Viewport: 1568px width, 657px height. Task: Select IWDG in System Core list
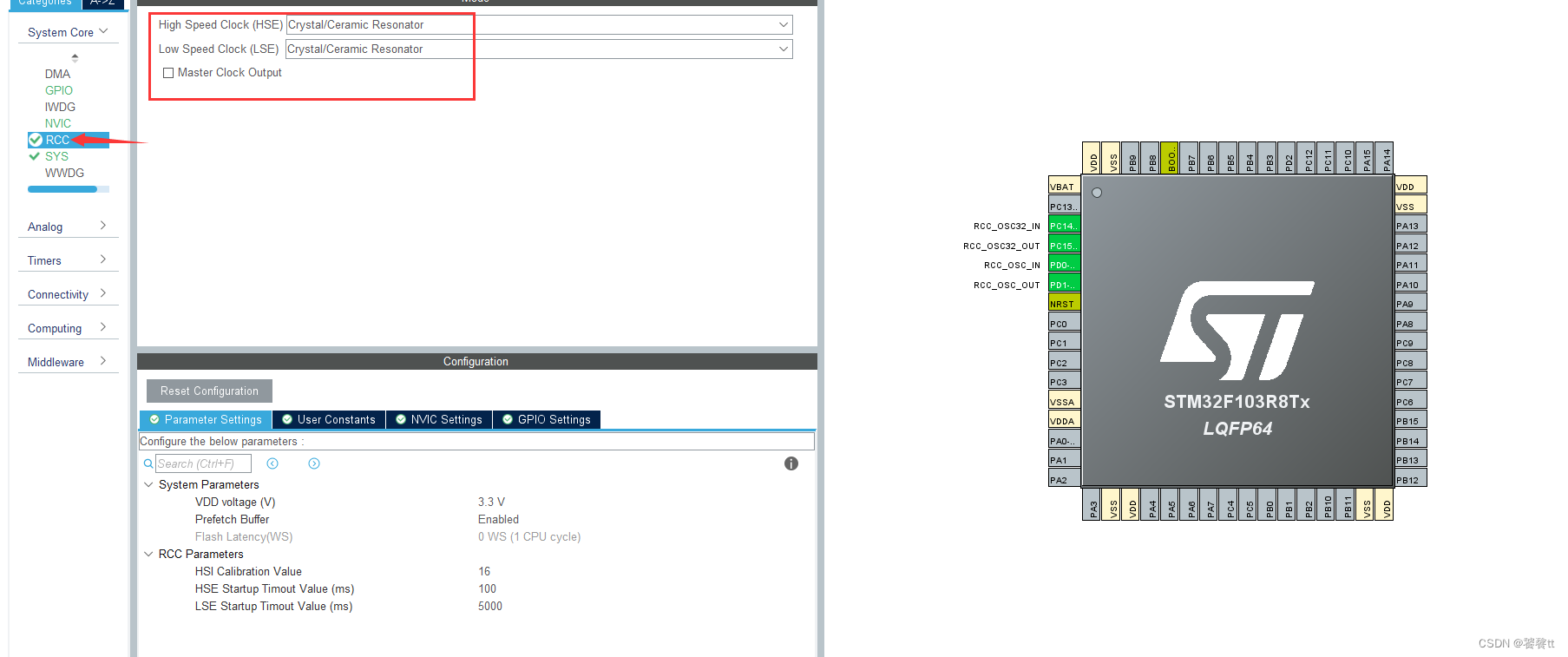pos(60,107)
